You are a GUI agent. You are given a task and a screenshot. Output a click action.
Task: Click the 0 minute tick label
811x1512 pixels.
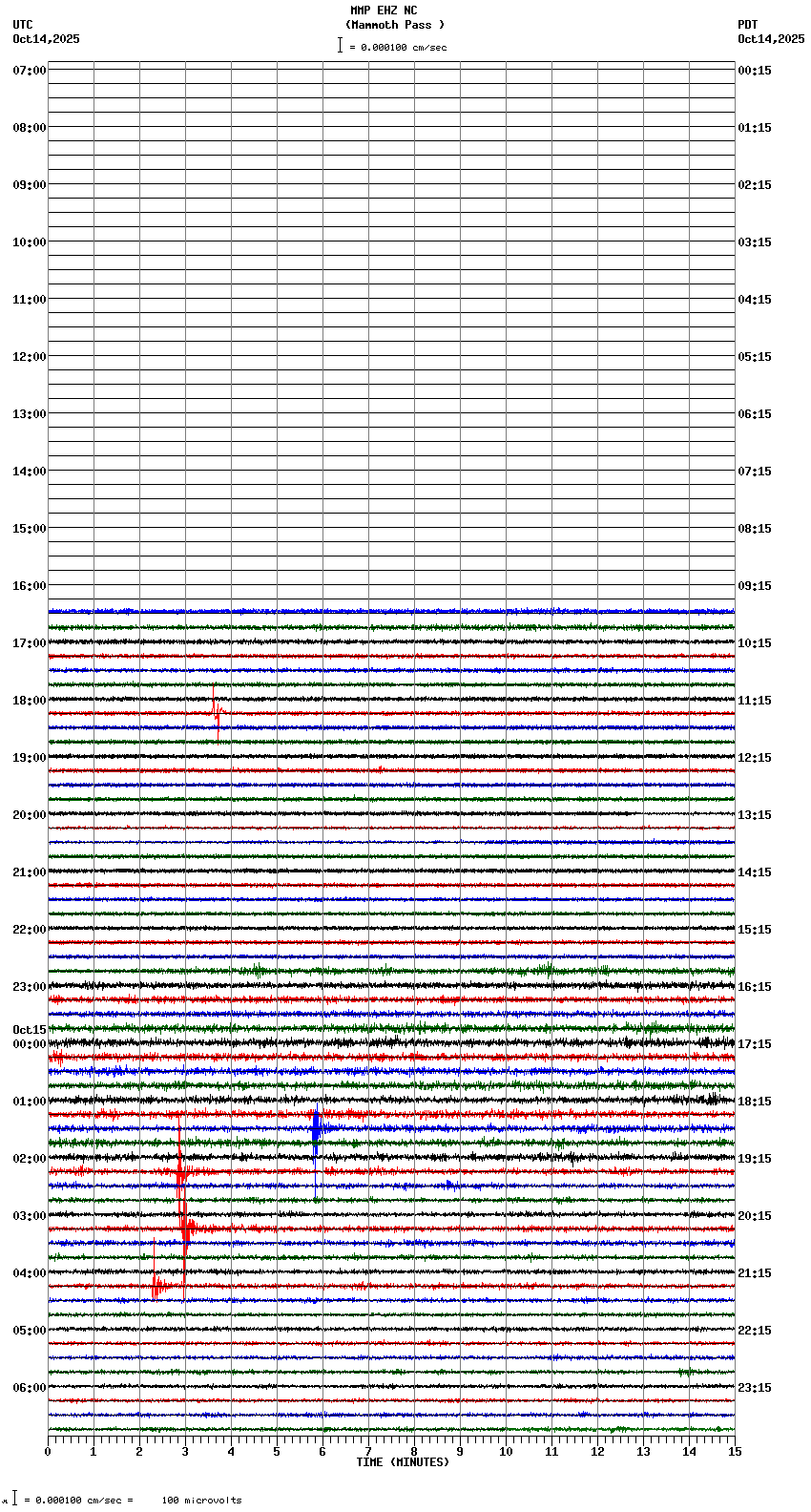pyautogui.click(x=48, y=1452)
